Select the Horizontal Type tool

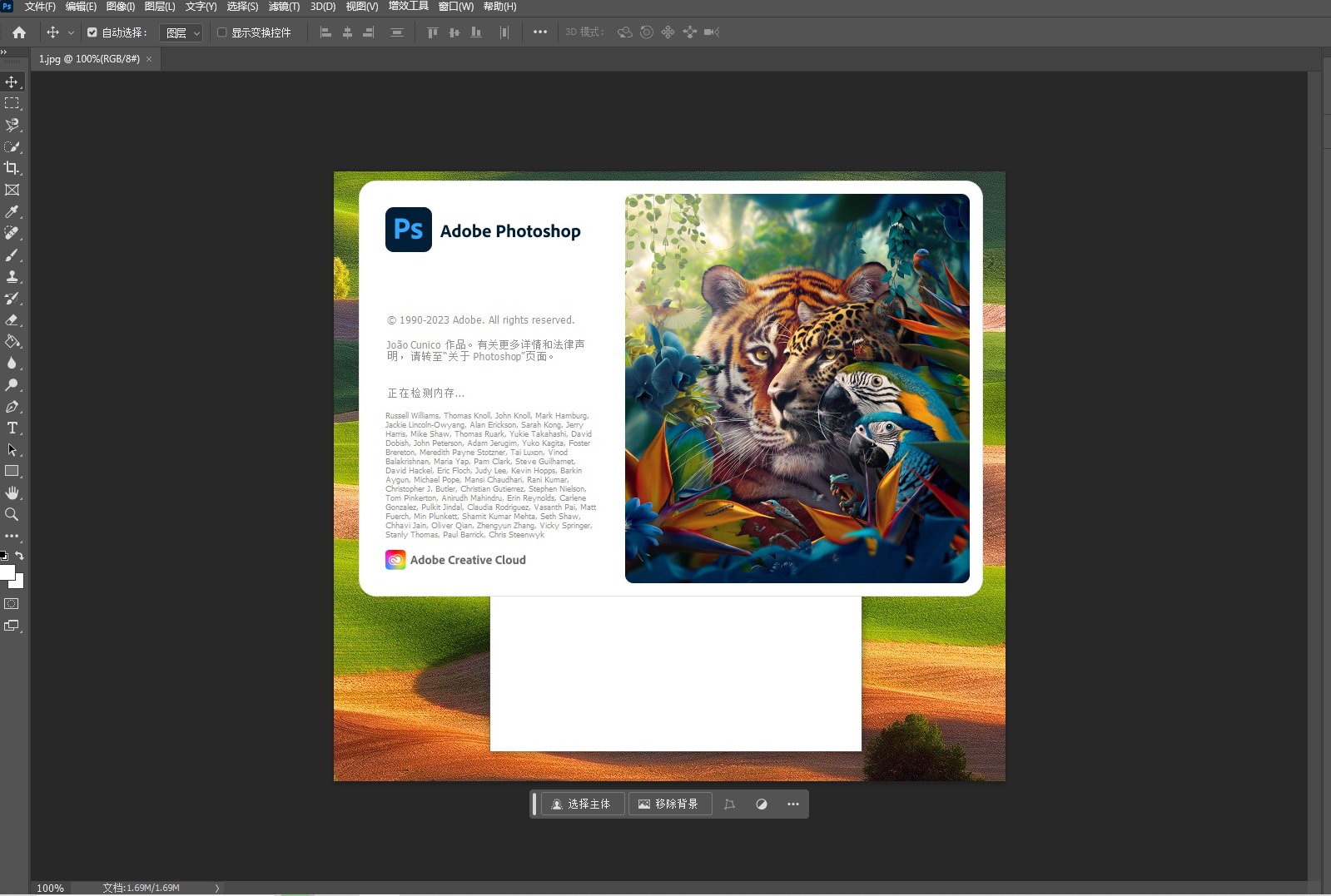pos(12,428)
